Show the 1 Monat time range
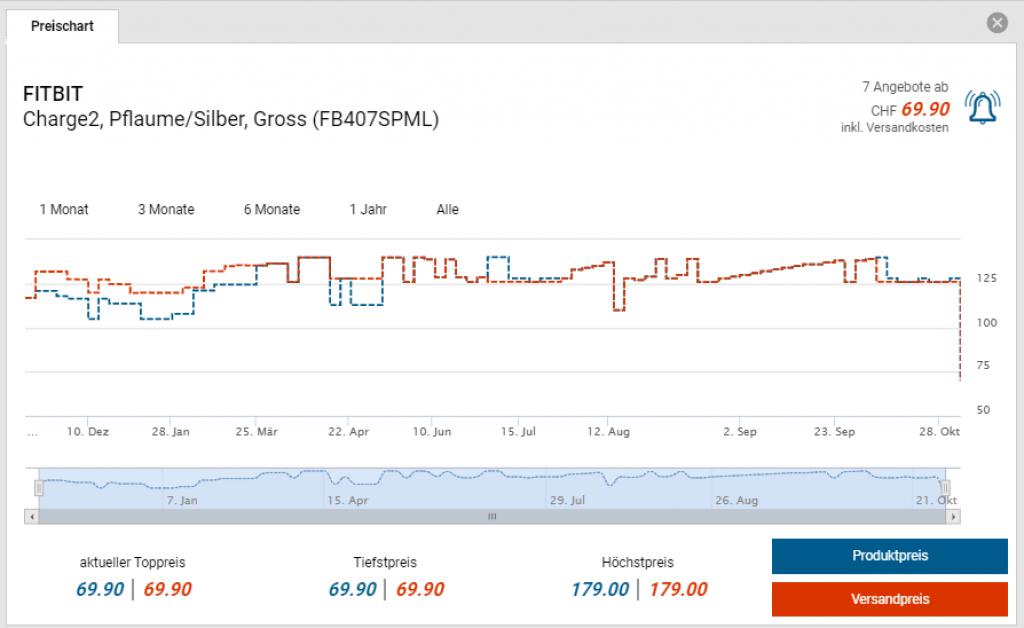1024x628 pixels. (64, 210)
